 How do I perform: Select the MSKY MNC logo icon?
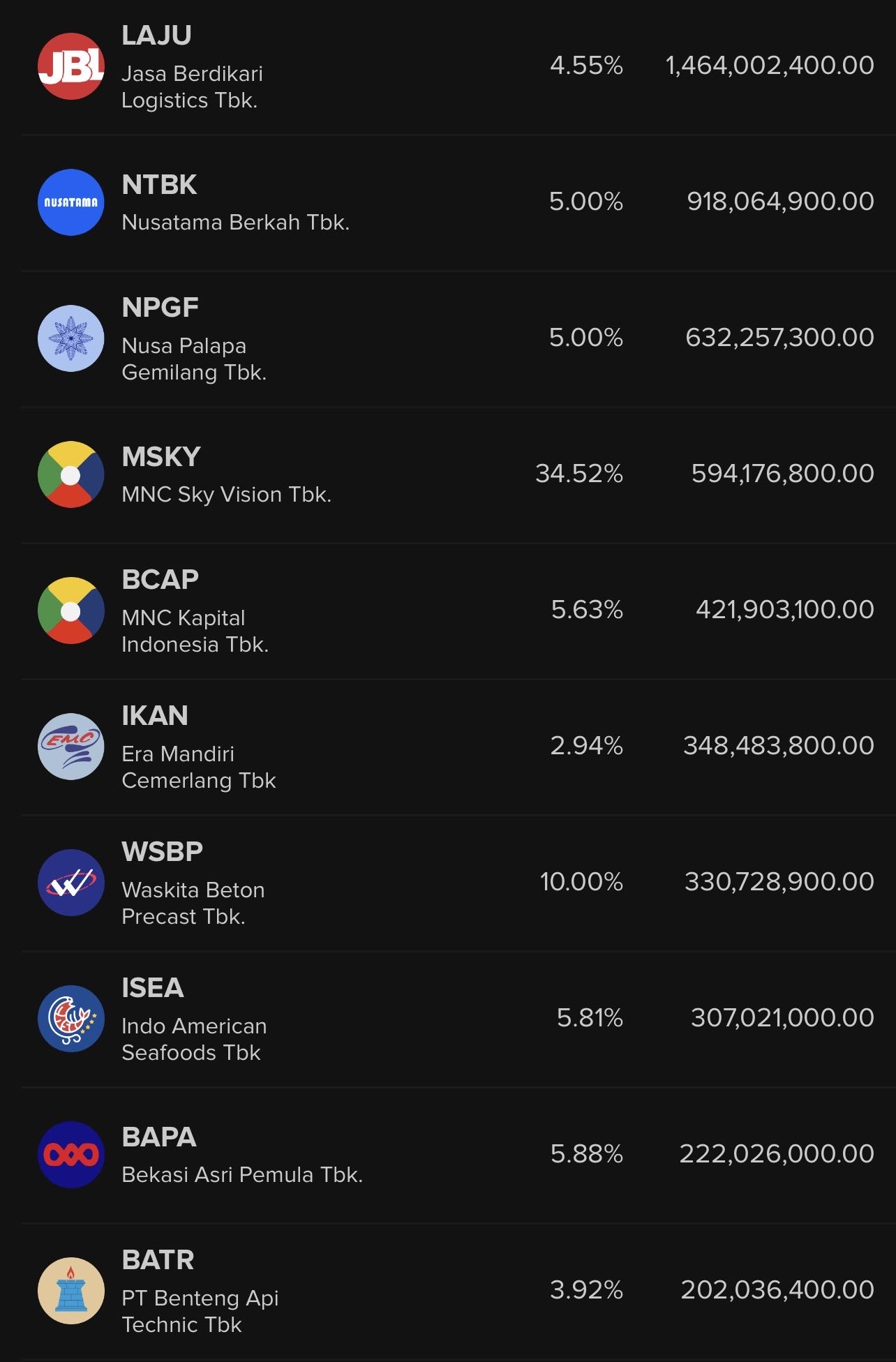click(70, 474)
